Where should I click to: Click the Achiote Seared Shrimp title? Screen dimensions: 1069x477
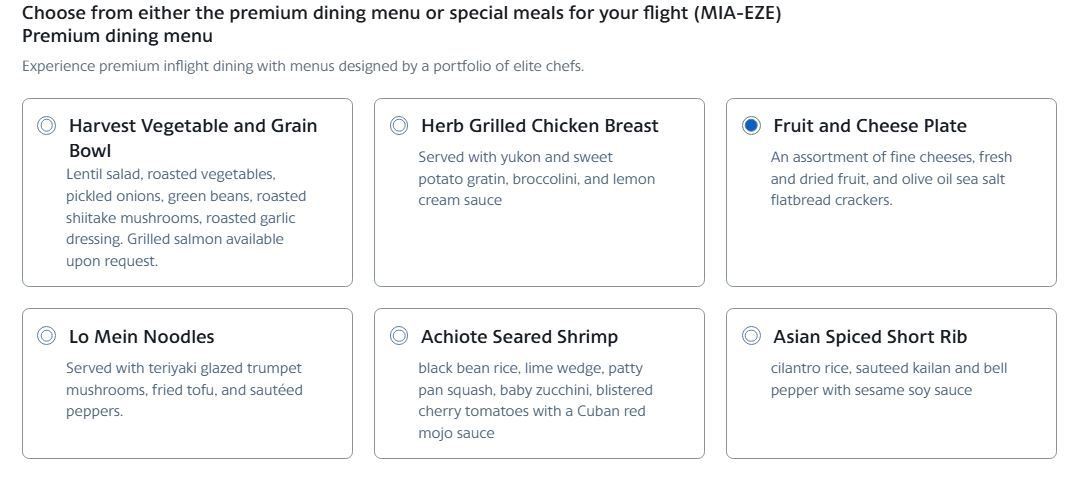(519, 337)
